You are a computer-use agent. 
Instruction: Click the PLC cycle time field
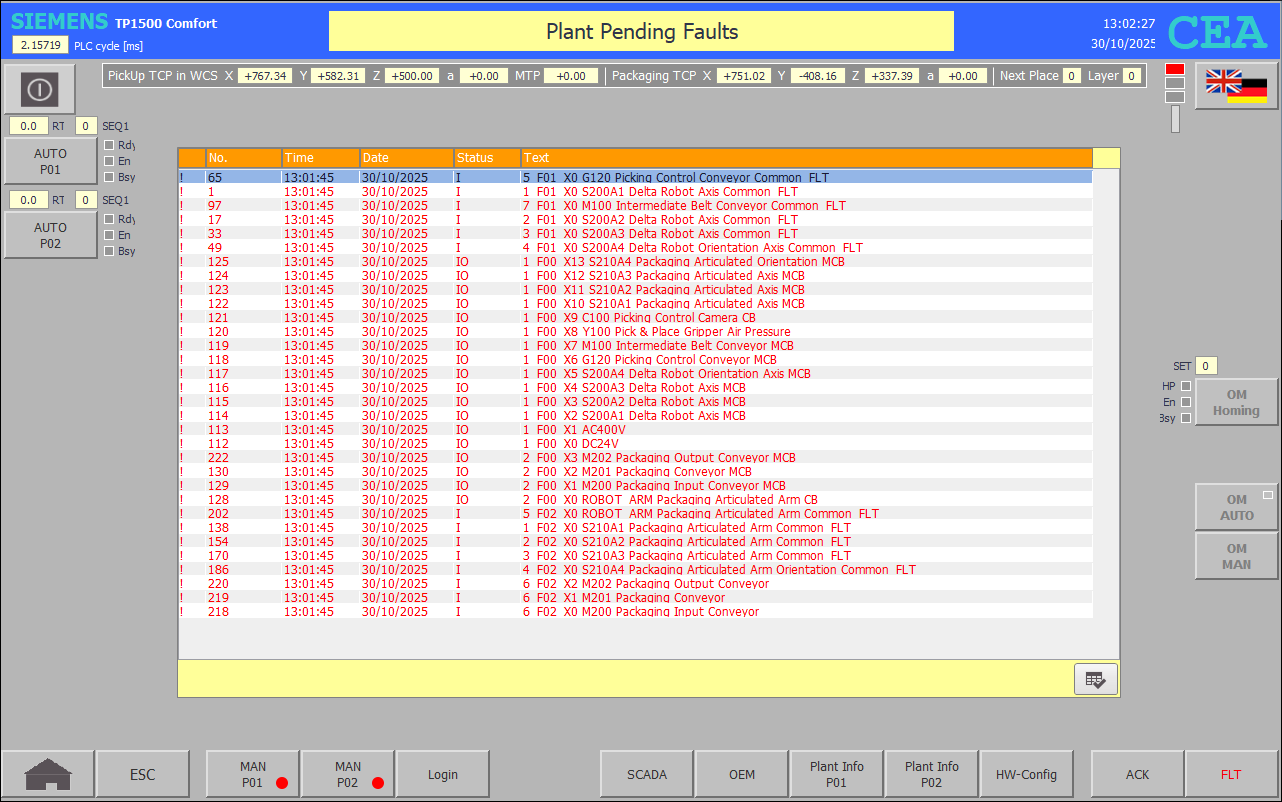41,45
